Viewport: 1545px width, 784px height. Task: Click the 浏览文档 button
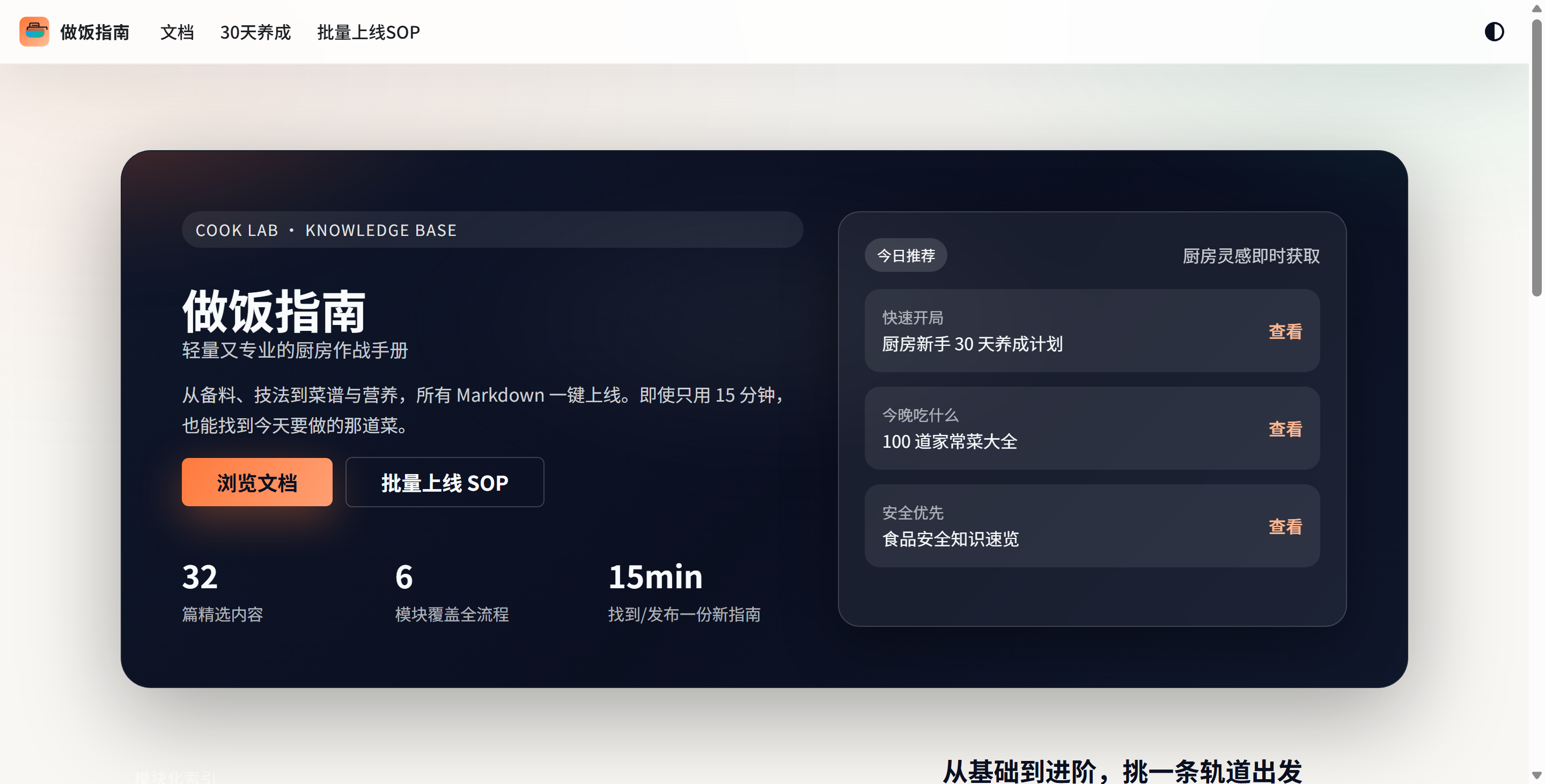click(x=257, y=482)
